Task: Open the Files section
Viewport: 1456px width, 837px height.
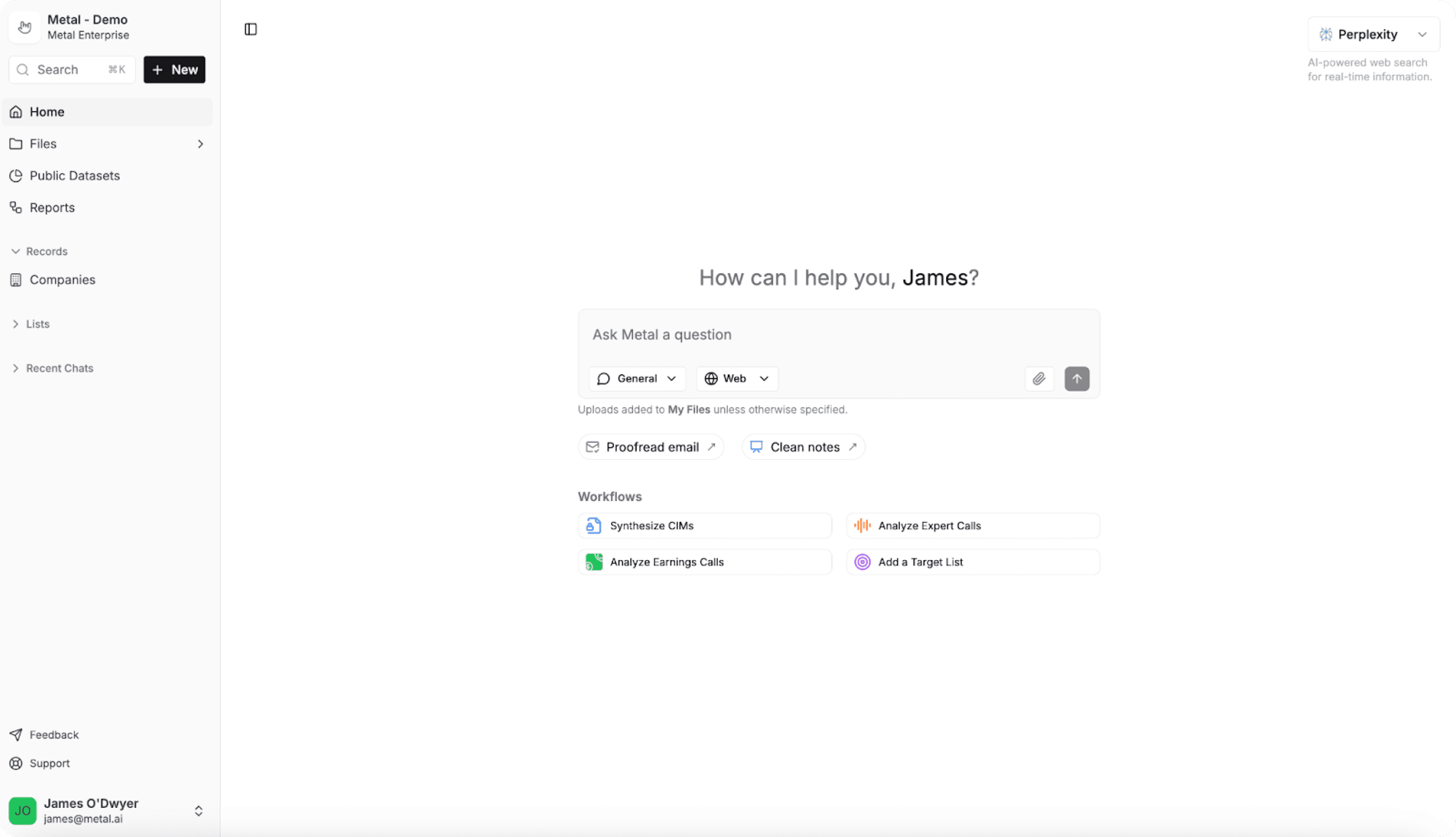Action: [108, 143]
